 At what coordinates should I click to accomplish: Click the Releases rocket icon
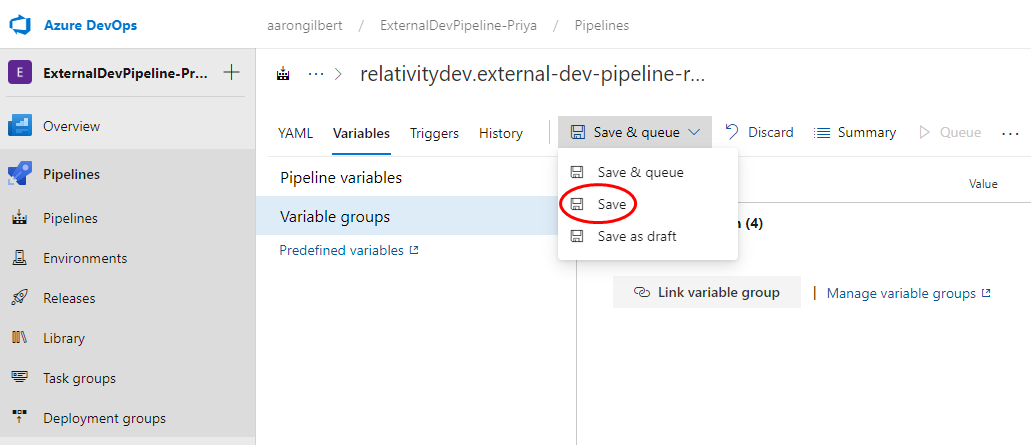pyautogui.click(x=20, y=298)
